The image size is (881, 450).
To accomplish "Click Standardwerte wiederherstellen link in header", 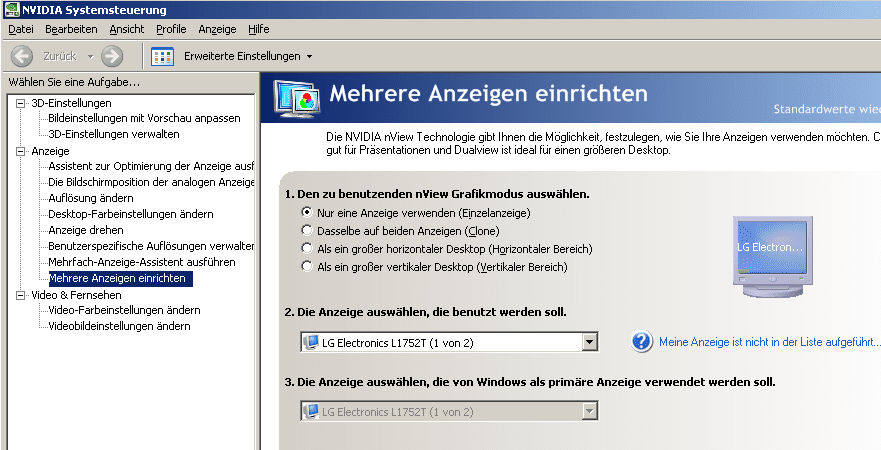I will (x=827, y=109).
